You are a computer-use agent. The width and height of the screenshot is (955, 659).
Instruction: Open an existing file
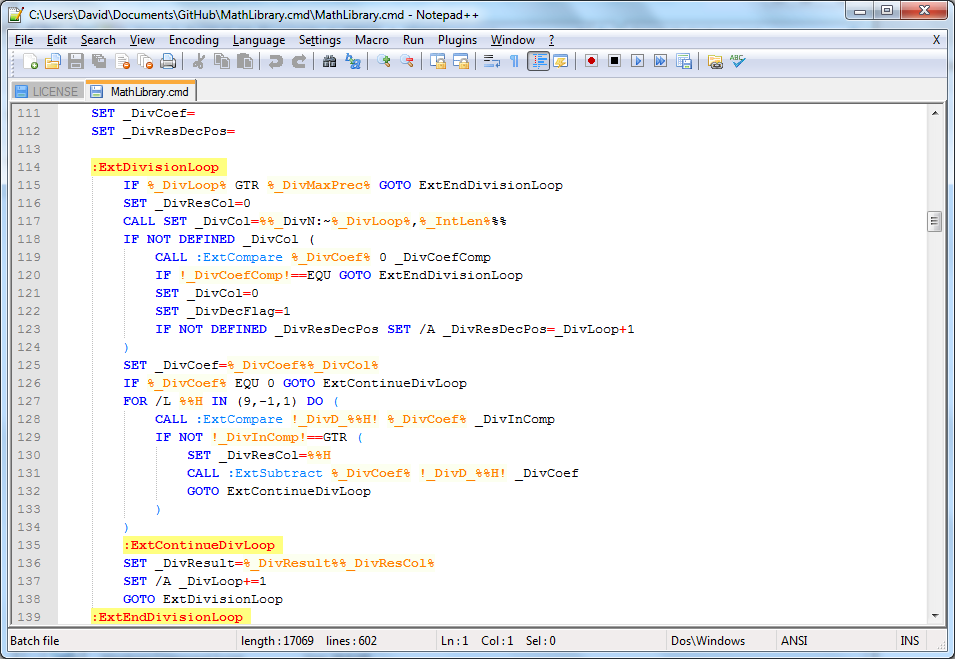tap(53, 61)
